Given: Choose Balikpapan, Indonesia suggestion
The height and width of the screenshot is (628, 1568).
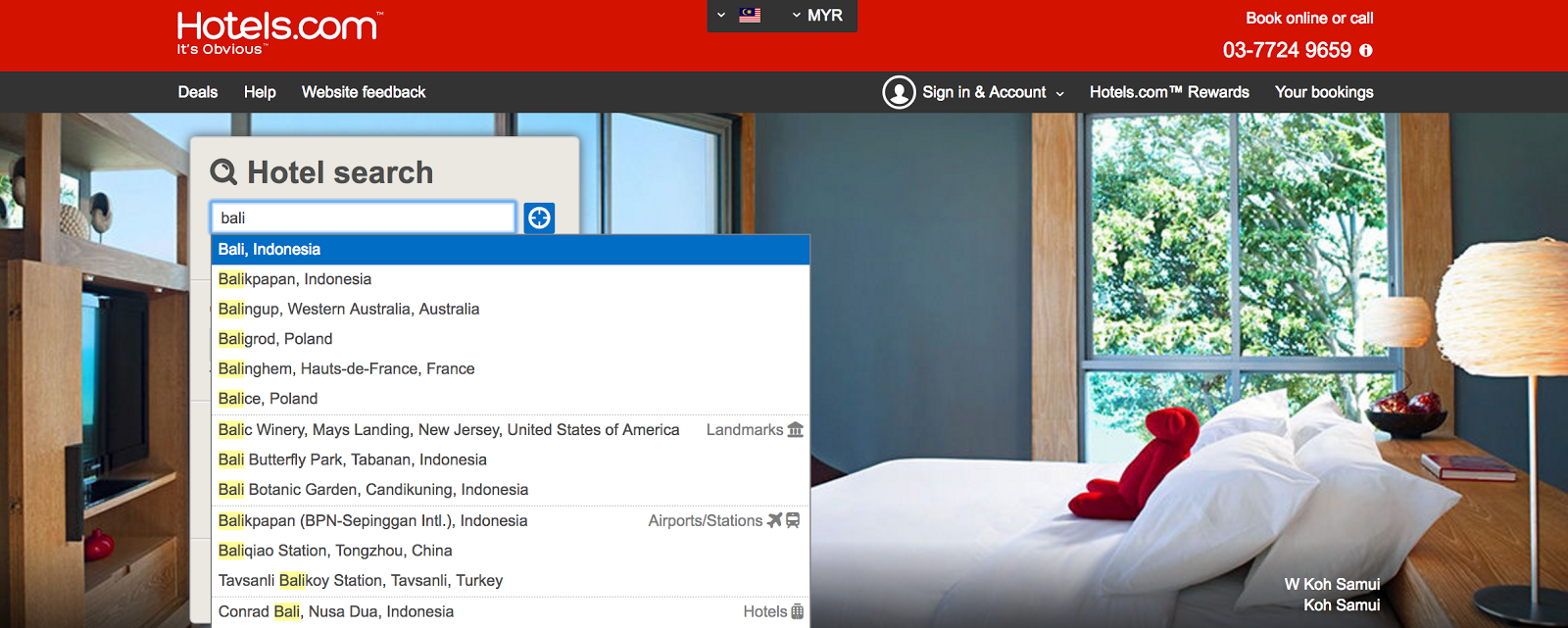Looking at the screenshot, I should pos(511,279).
